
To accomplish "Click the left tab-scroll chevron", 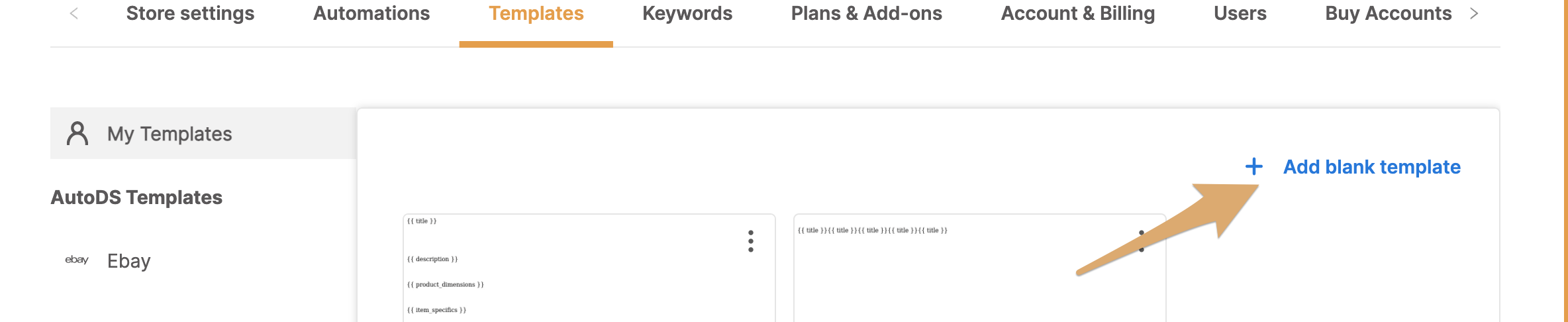I will pyautogui.click(x=74, y=13).
